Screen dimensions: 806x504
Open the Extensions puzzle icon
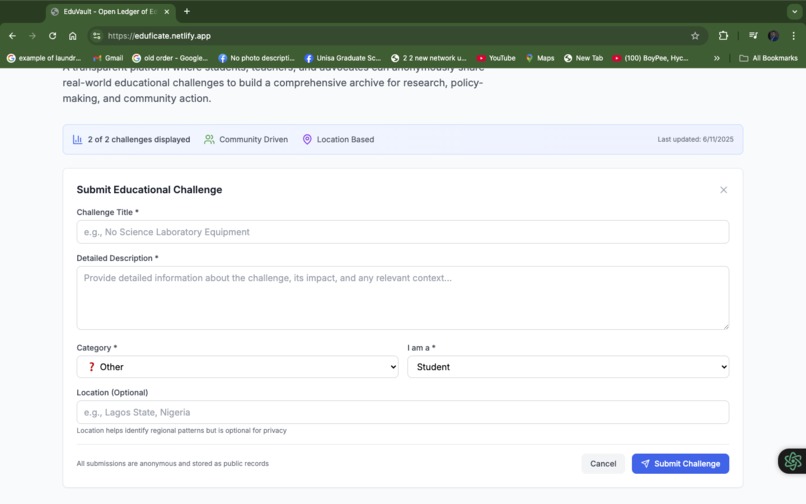tap(723, 36)
